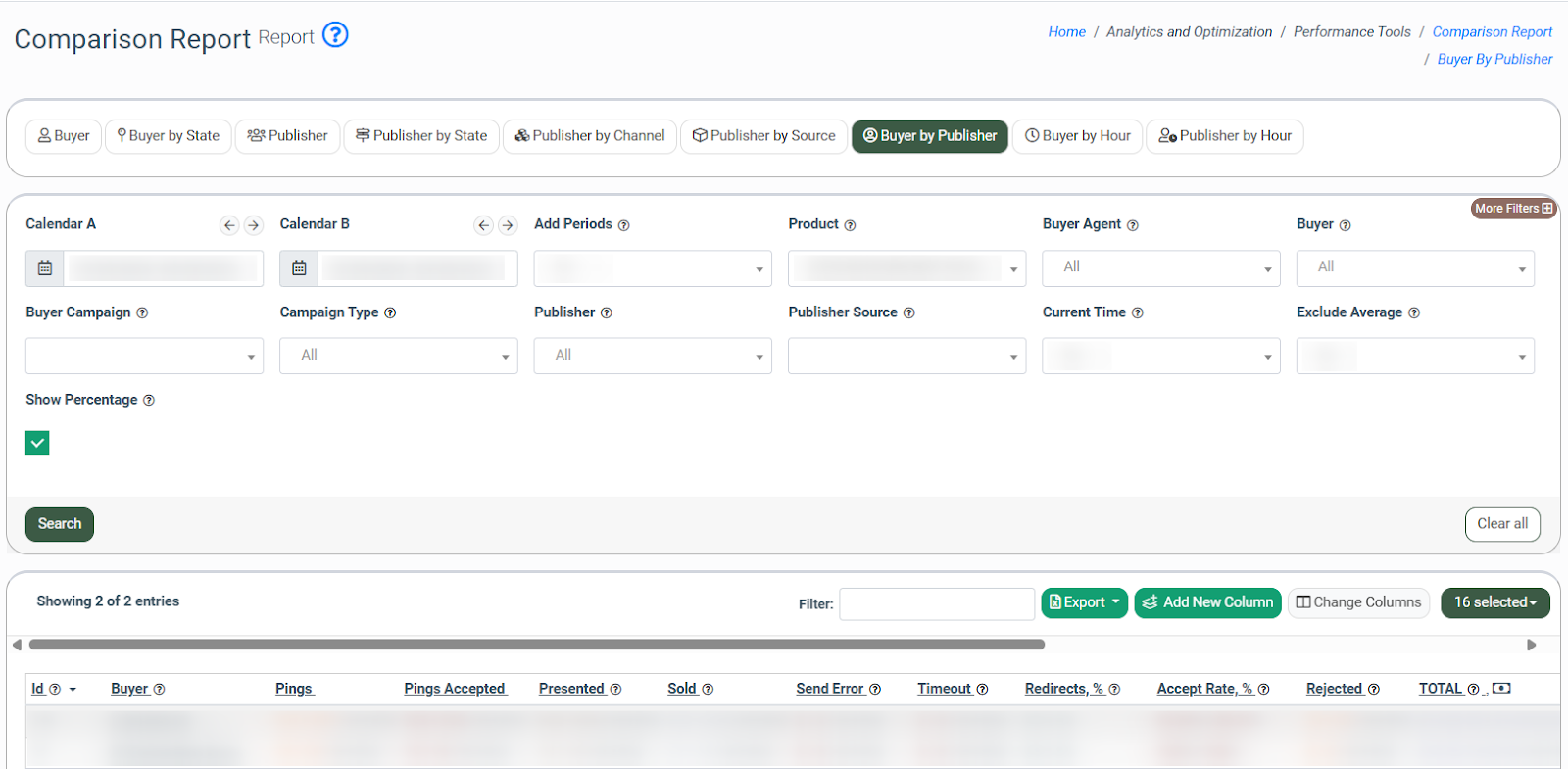1568x769 pixels.
Task: Open More Filters panel
Action: click(x=1513, y=209)
